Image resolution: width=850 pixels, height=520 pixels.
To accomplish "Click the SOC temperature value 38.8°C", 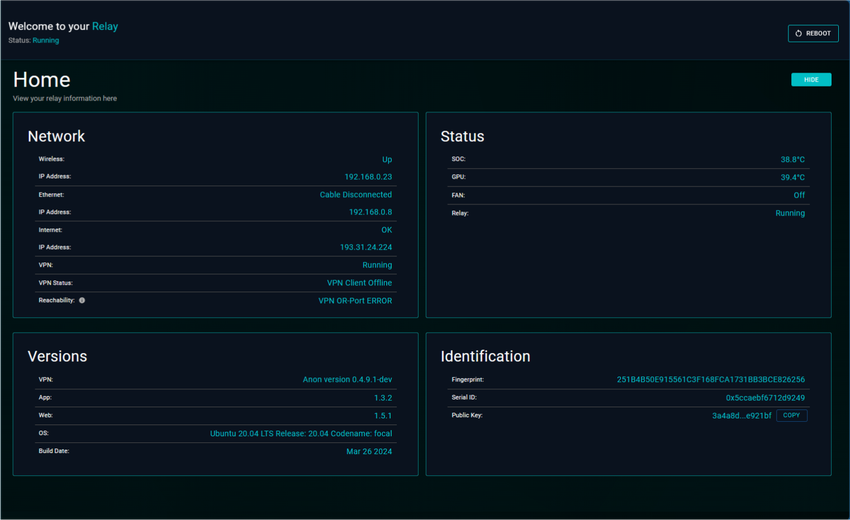I will 792,159.
